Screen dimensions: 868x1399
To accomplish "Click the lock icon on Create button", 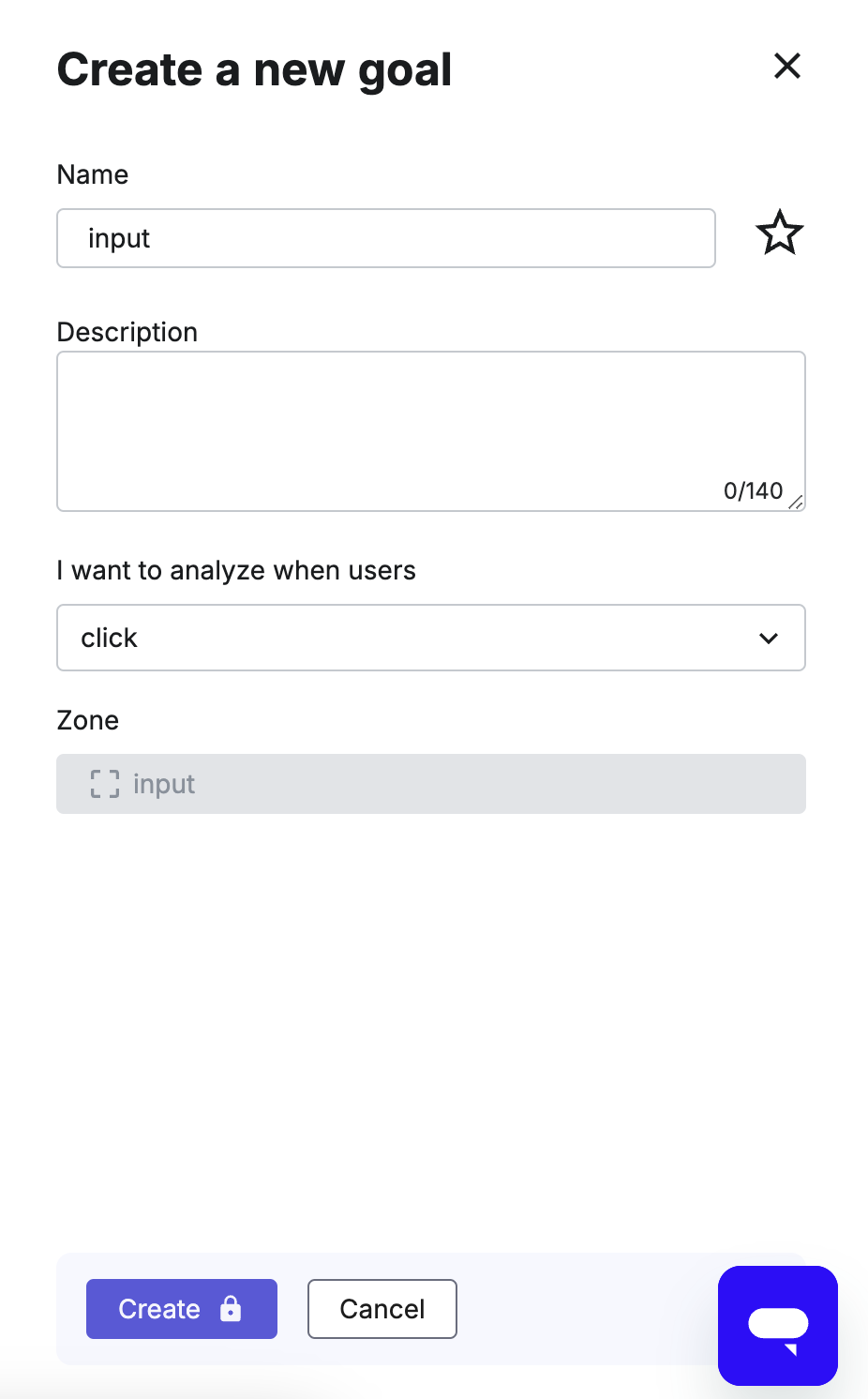I will tap(231, 1308).
